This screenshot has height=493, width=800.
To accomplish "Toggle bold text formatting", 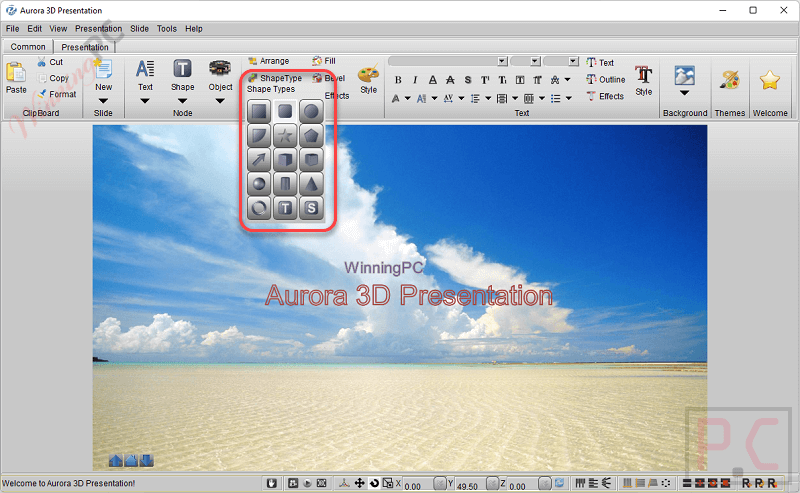I will (398, 80).
